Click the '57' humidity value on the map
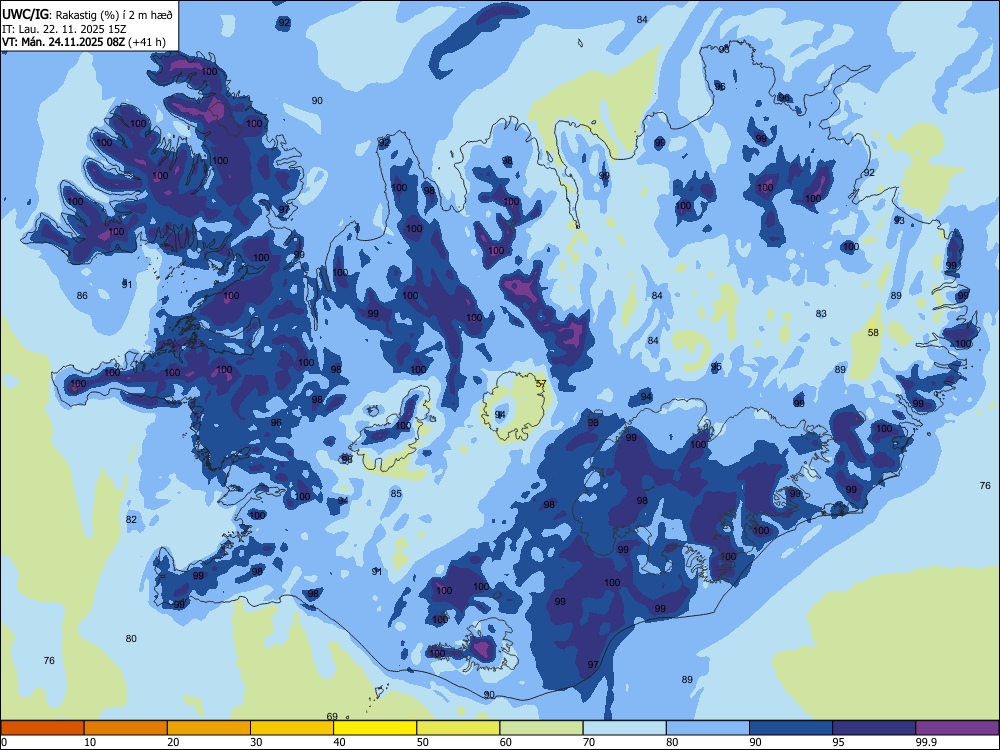Image resolution: width=1000 pixels, height=750 pixels. pyautogui.click(x=541, y=384)
